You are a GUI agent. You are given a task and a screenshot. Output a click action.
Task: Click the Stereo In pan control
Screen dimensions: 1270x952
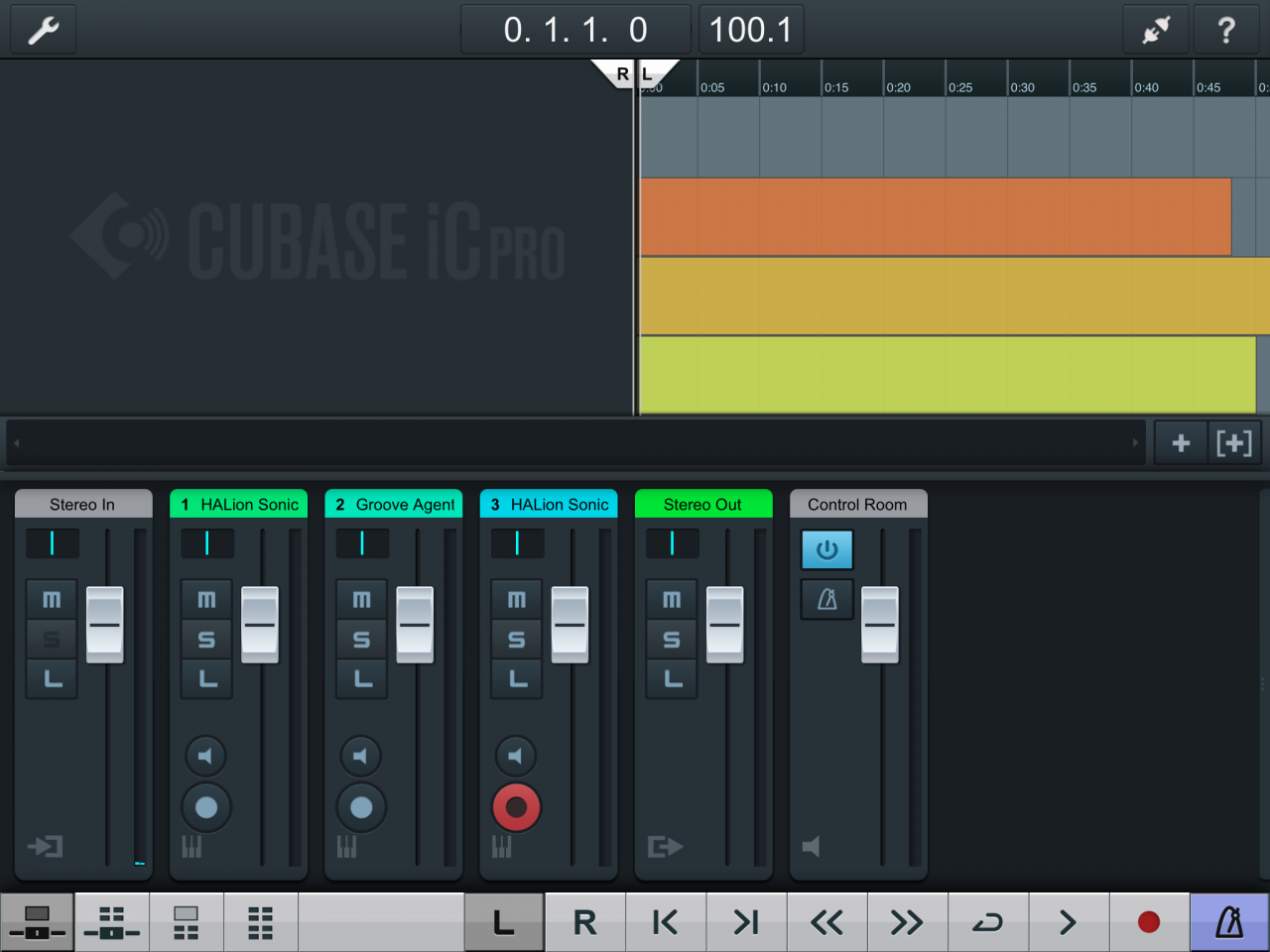coord(53,543)
